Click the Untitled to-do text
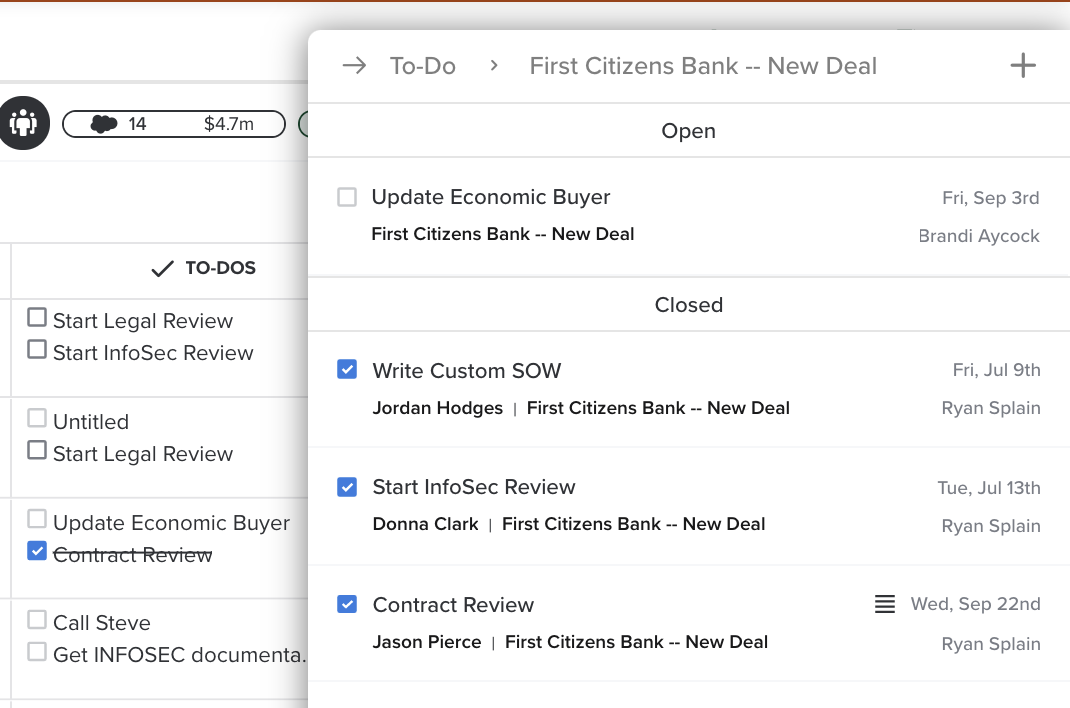 pos(91,422)
